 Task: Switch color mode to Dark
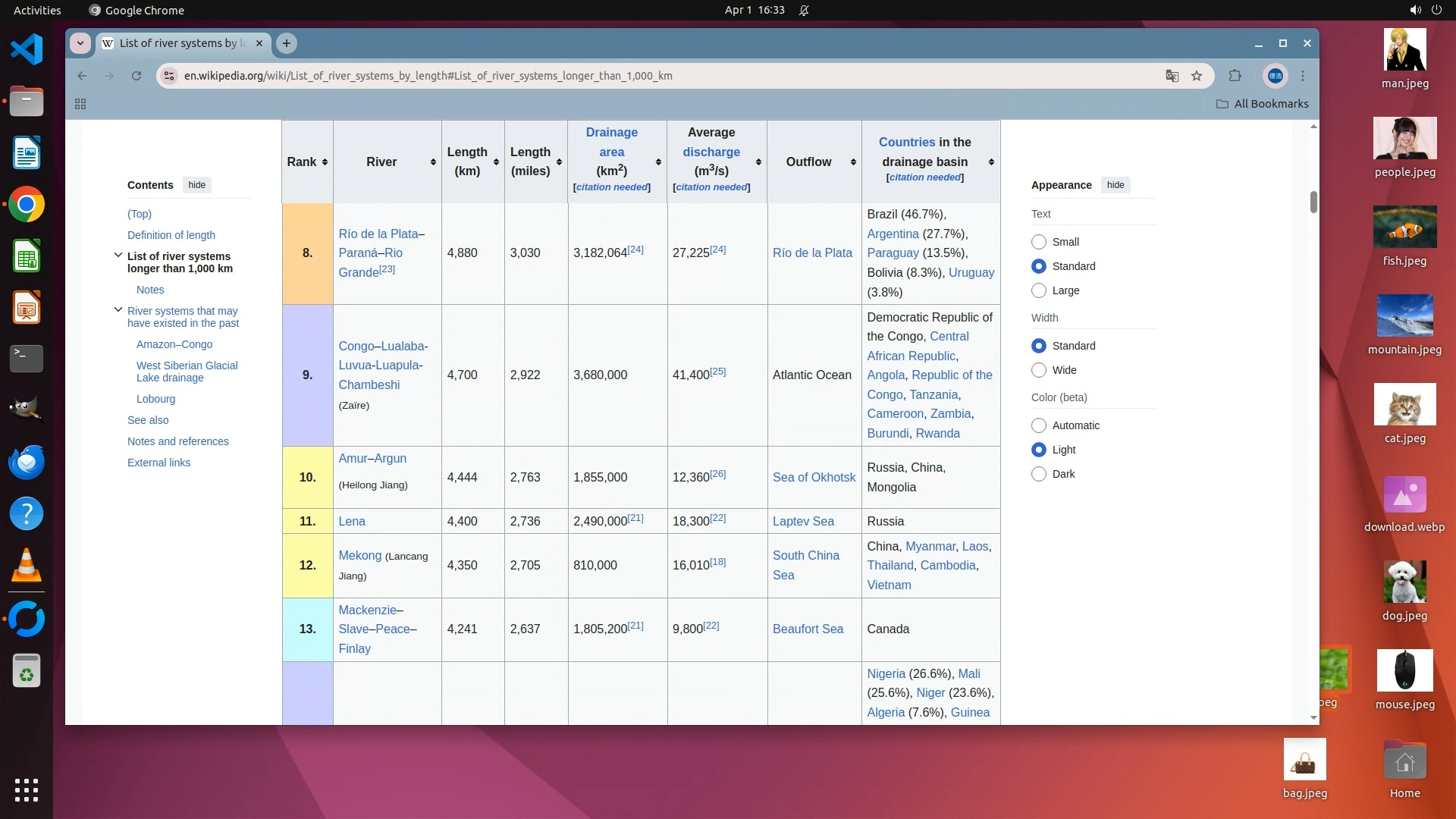point(1039,474)
